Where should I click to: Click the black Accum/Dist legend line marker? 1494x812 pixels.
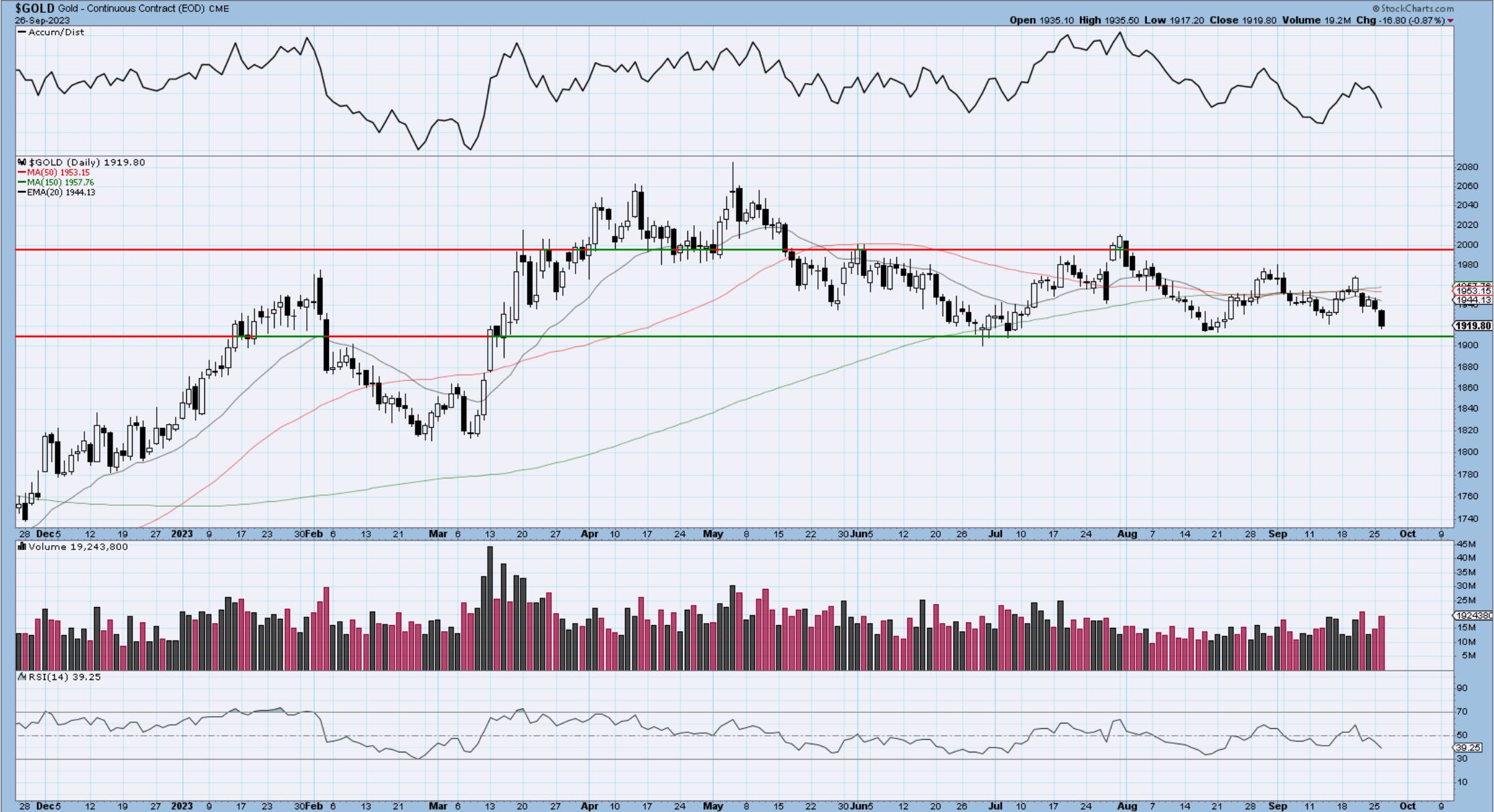point(21,32)
